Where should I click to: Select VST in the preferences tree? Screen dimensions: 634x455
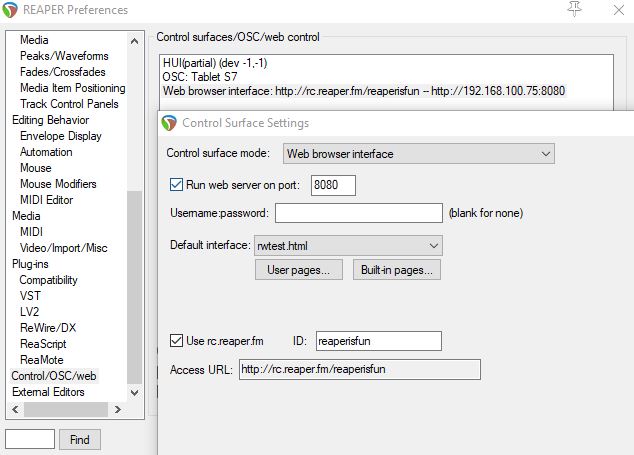coord(30,296)
